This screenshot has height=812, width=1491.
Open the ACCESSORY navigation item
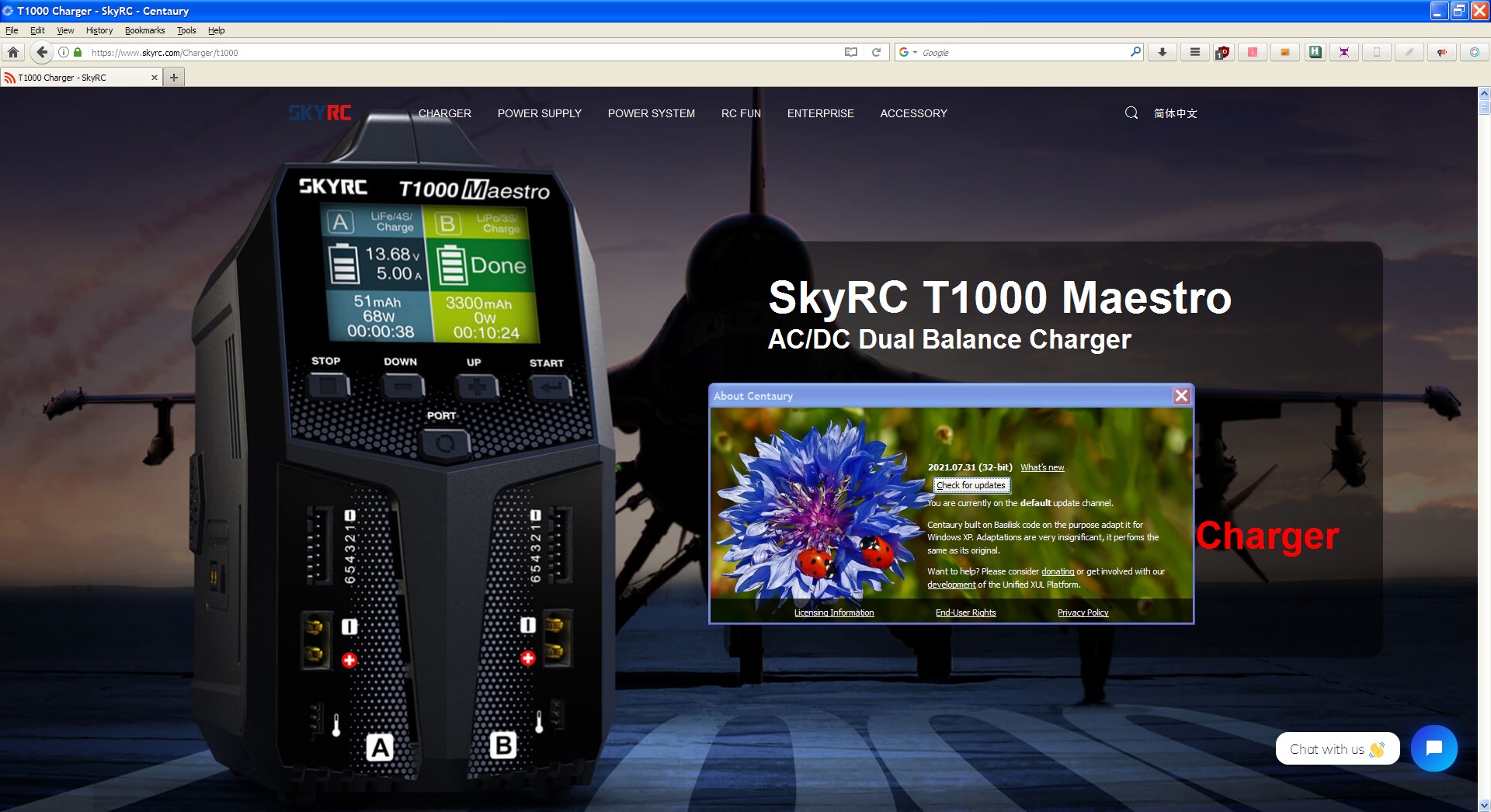913,113
